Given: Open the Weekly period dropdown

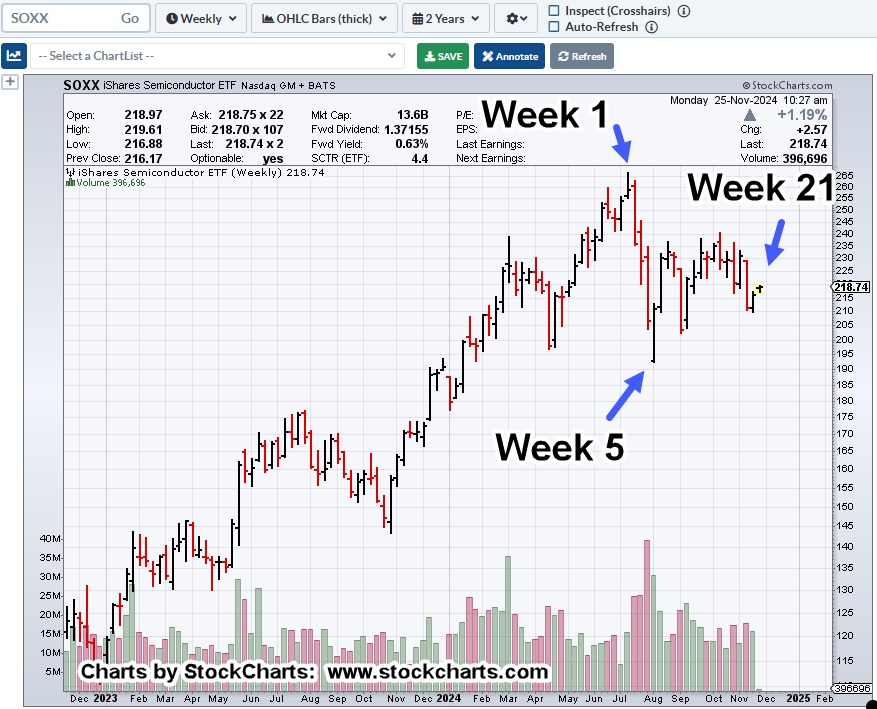Looking at the screenshot, I should 201,18.
